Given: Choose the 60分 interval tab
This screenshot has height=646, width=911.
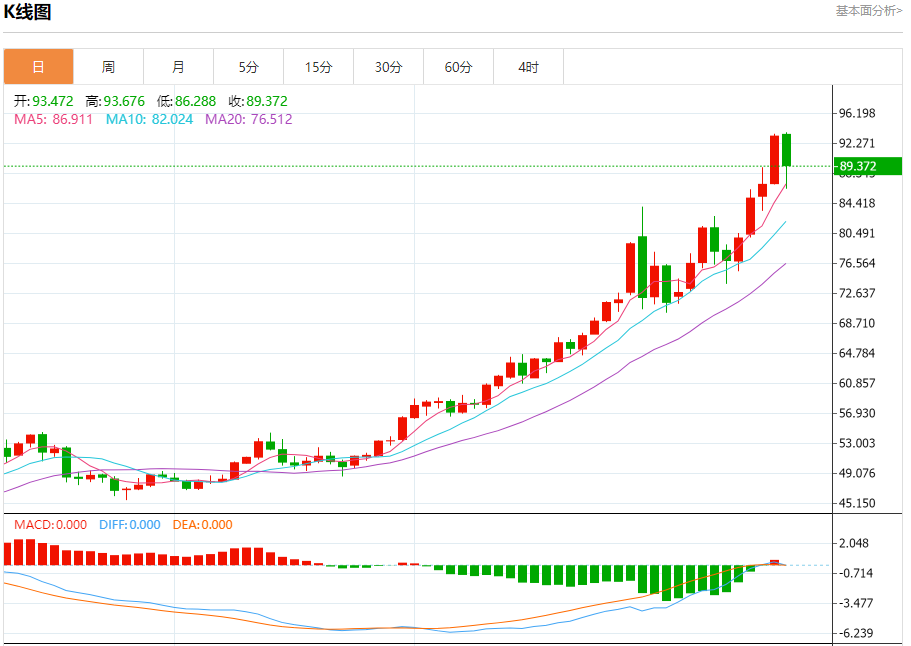Looking at the screenshot, I should coord(458,67).
